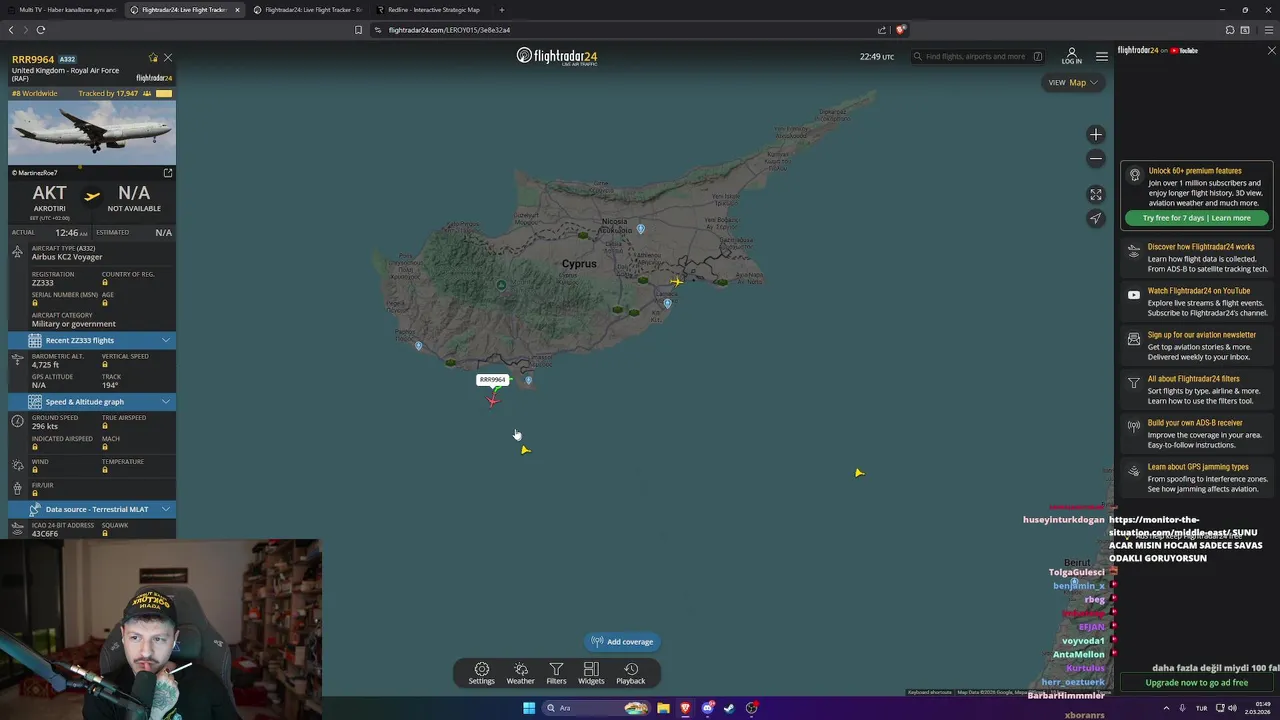Switch to Multi TV browser tab
This screenshot has height=720, width=1280.
[x=60, y=10]
